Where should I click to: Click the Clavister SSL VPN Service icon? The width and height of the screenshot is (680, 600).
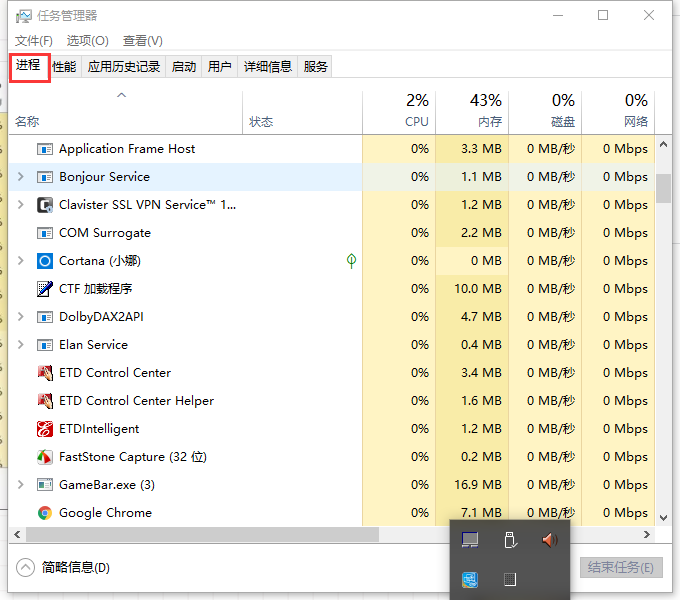coord(45,205)
